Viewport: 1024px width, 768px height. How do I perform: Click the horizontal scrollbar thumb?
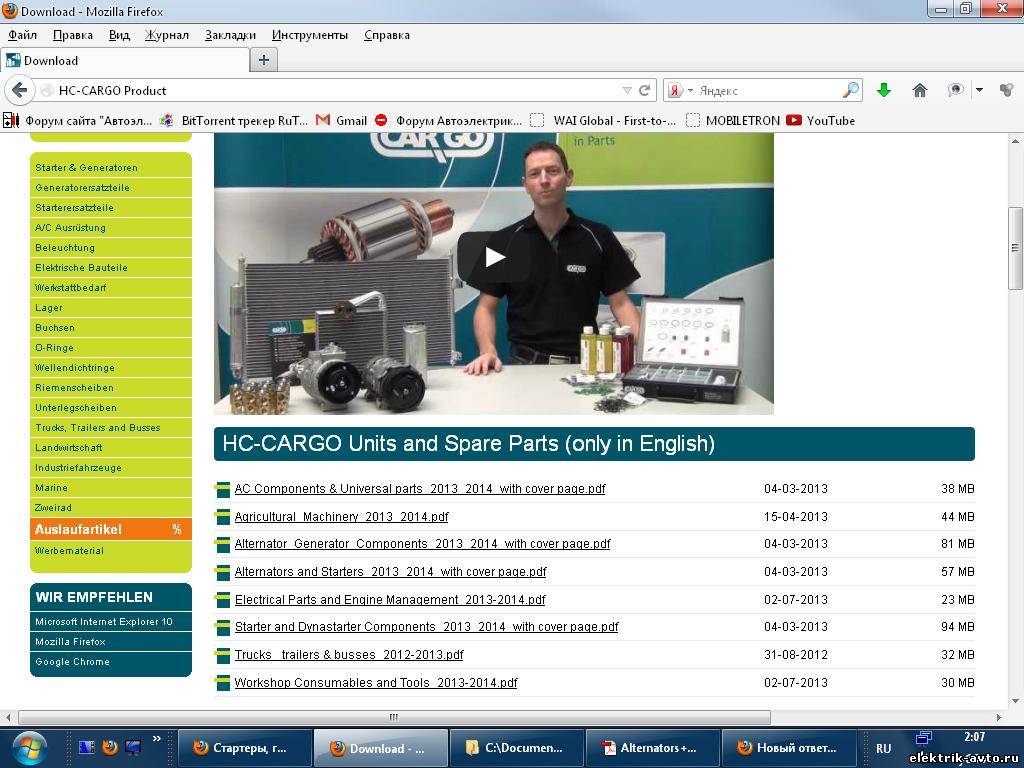(x=394, y=717)
